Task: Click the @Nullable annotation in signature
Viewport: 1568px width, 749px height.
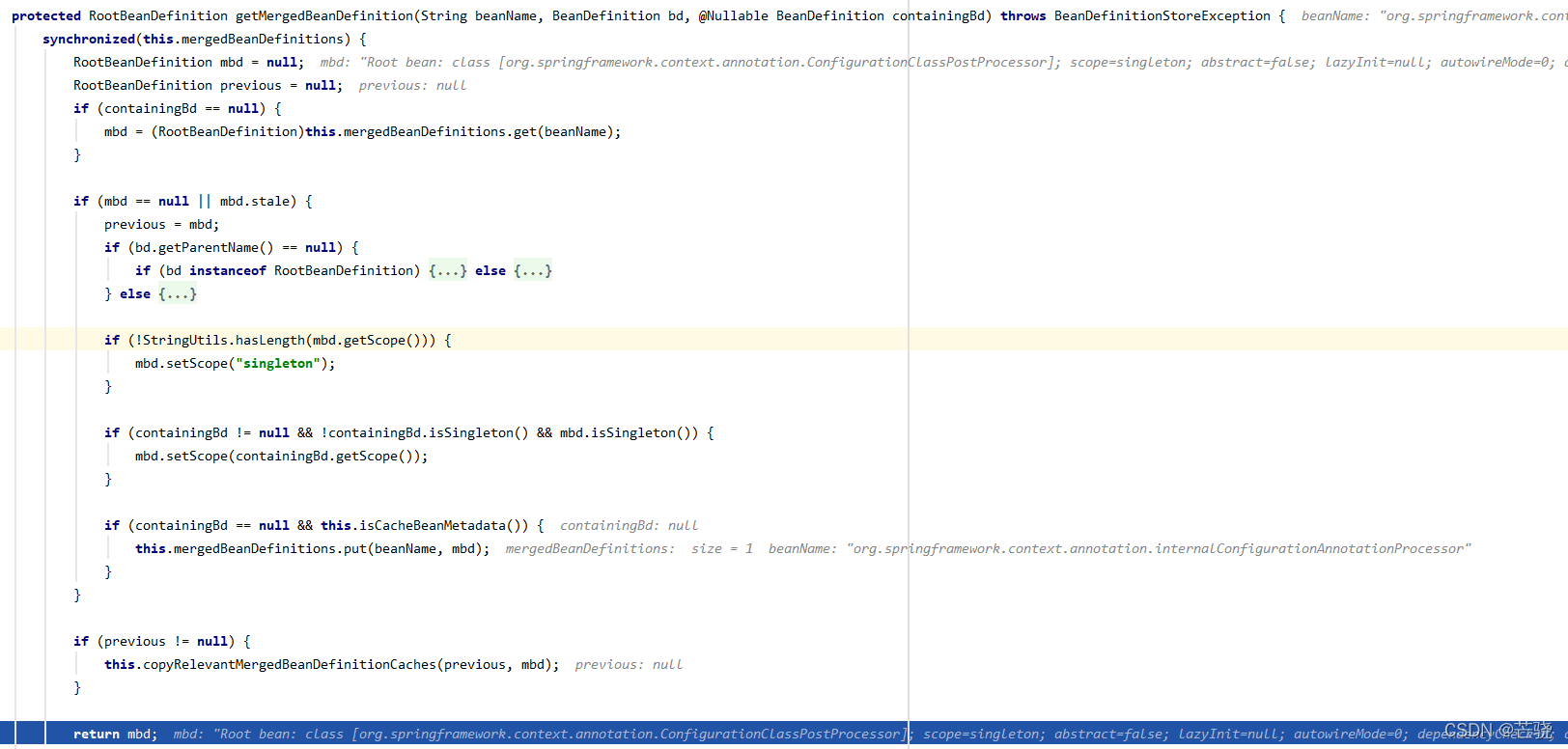Action: click(734, 16)
